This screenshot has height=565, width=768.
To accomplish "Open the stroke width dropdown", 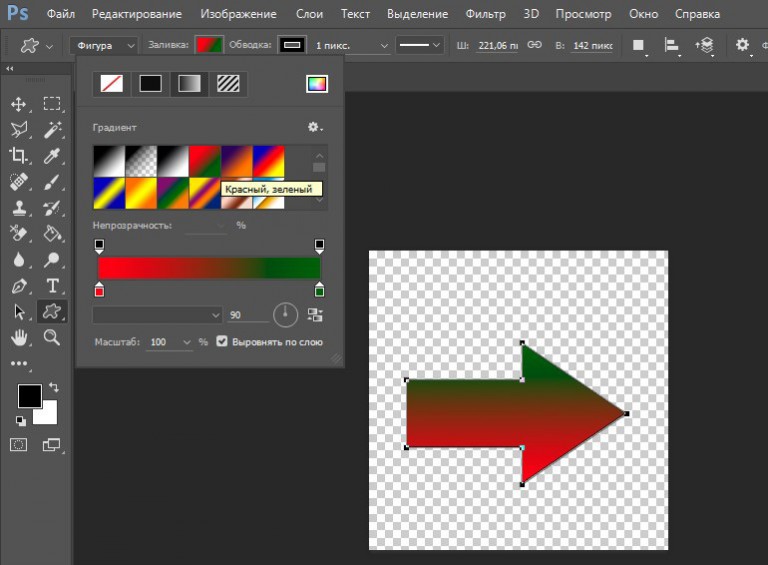I will point(384,46).
